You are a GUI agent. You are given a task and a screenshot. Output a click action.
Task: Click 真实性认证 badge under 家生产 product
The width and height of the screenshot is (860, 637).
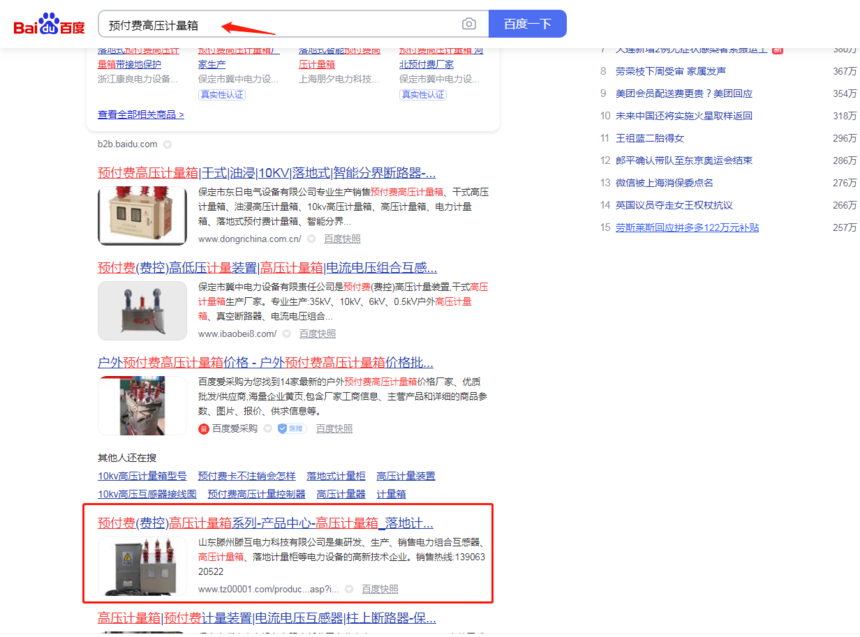222,94
